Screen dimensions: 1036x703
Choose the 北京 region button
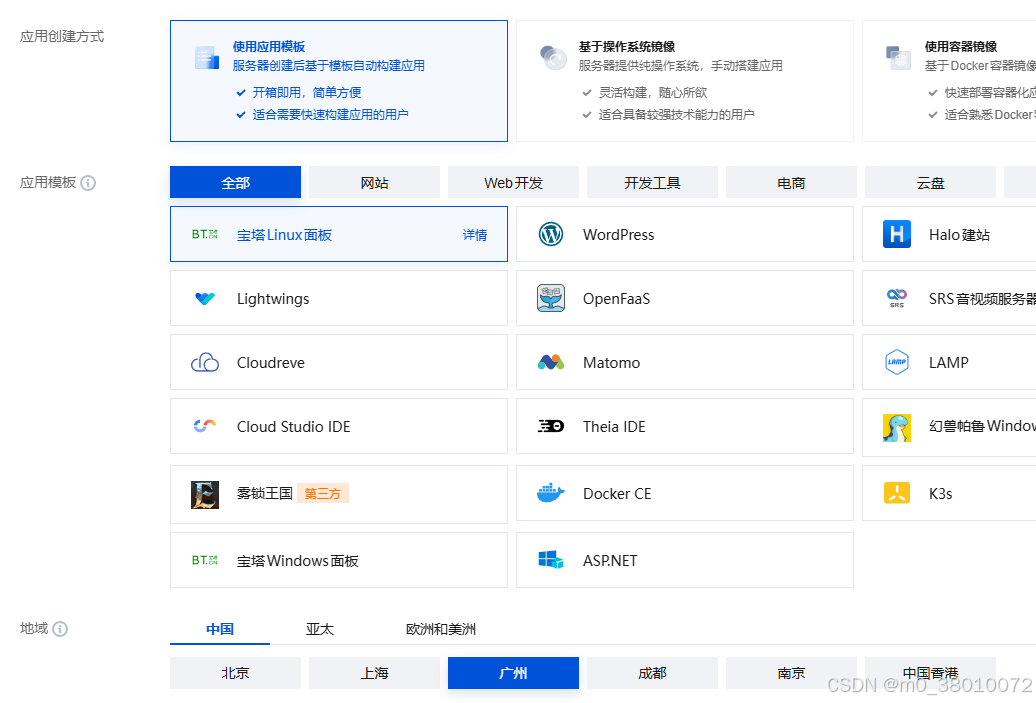coord(235,673)
